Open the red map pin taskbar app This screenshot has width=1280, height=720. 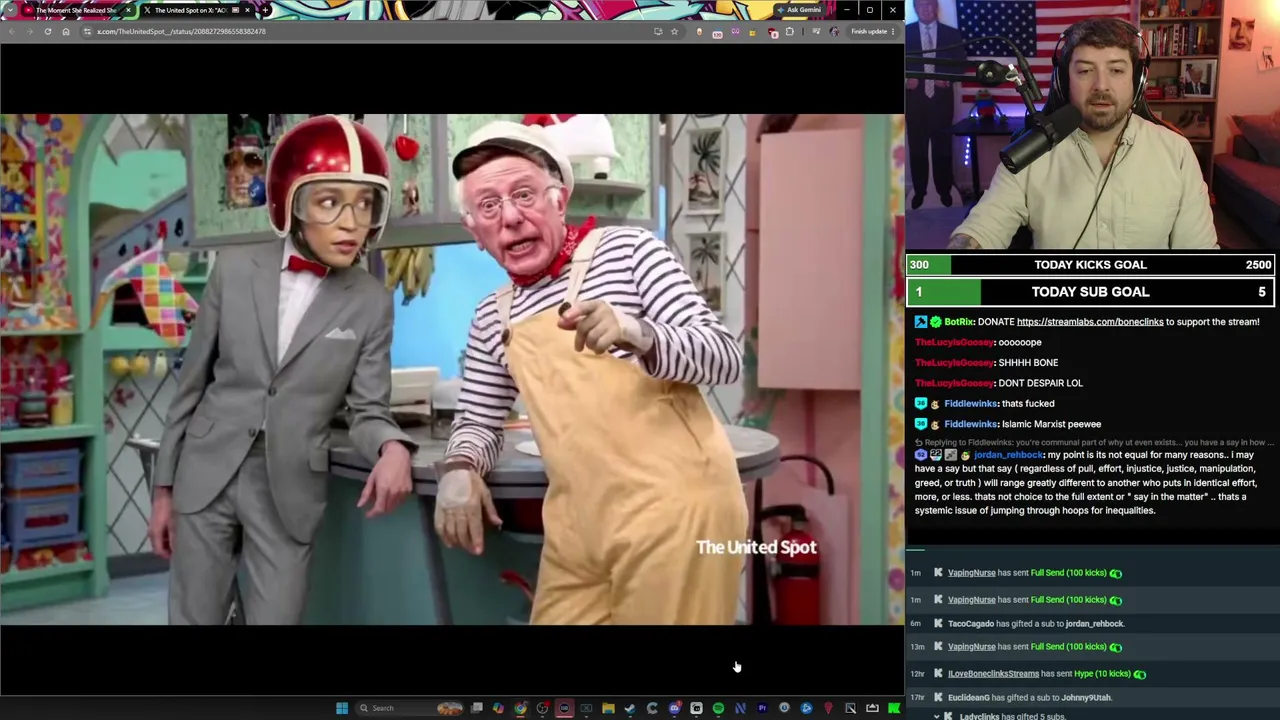[828, 708]
